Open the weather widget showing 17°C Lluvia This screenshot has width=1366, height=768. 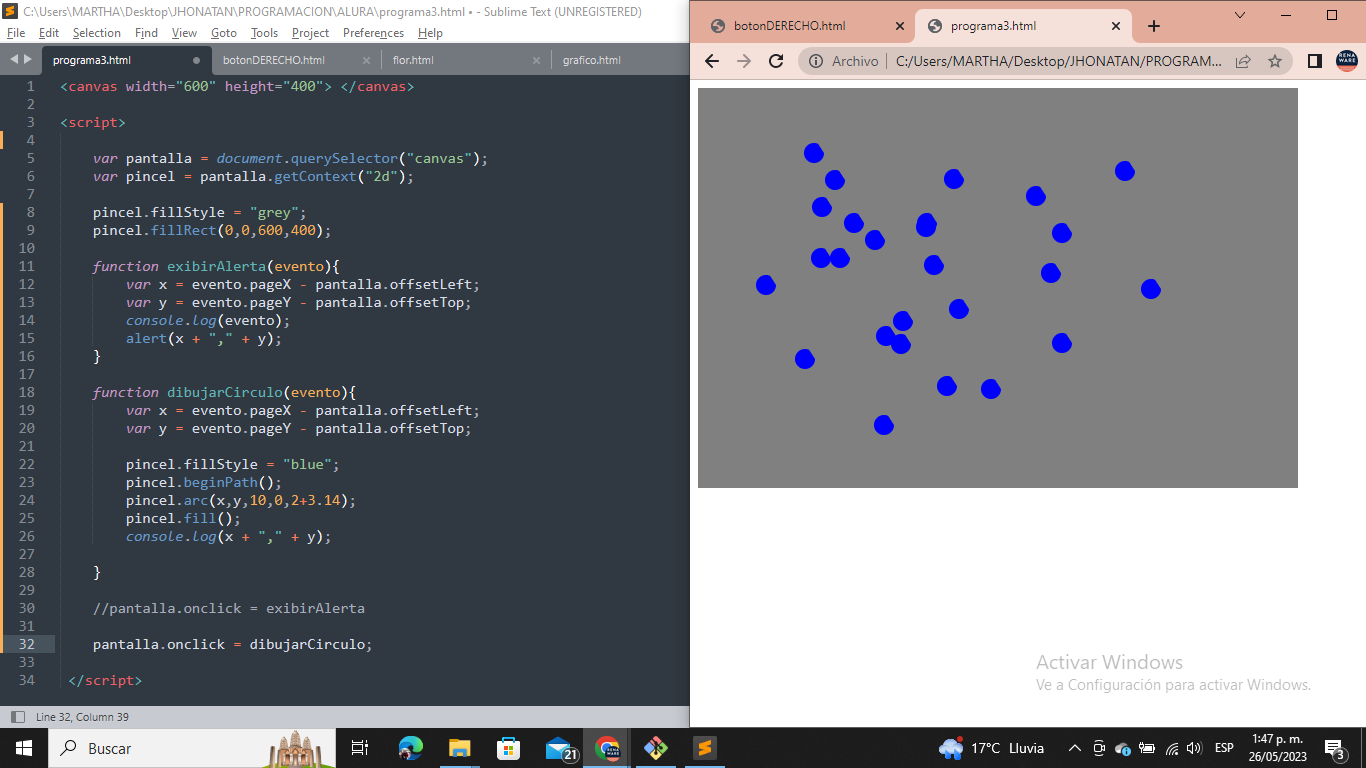click(991, 748)
